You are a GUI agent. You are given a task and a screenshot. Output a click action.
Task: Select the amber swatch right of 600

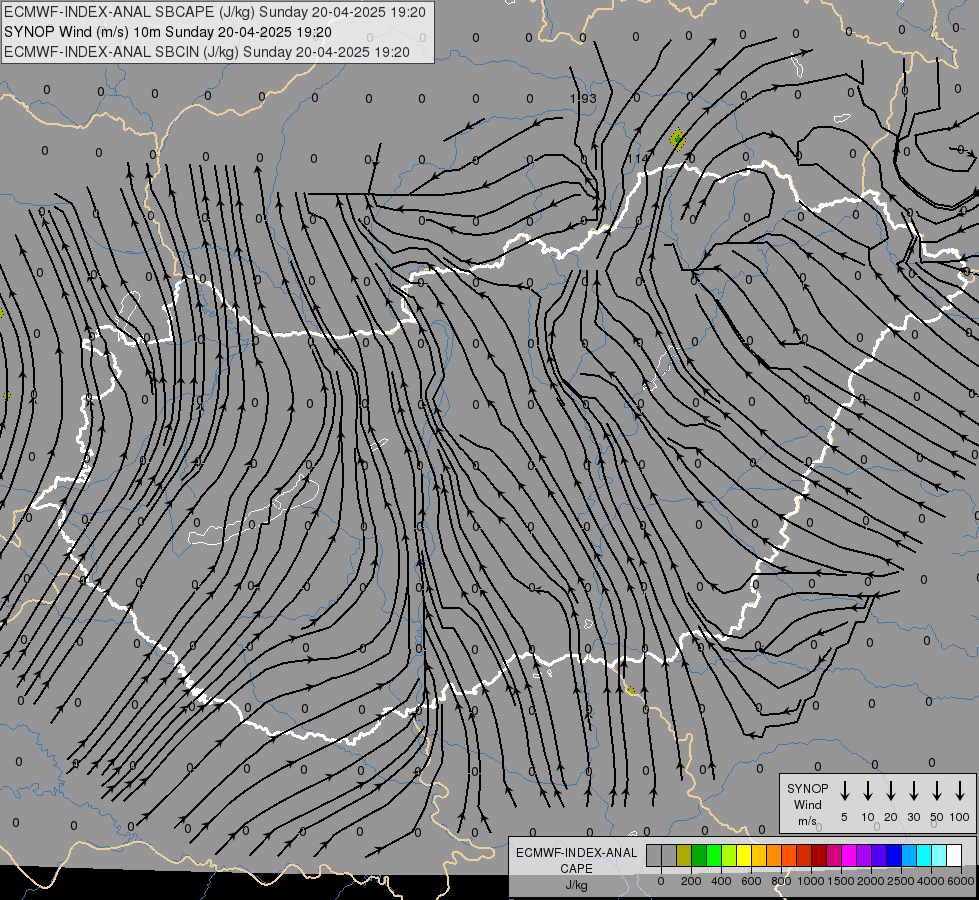point(759,855)
